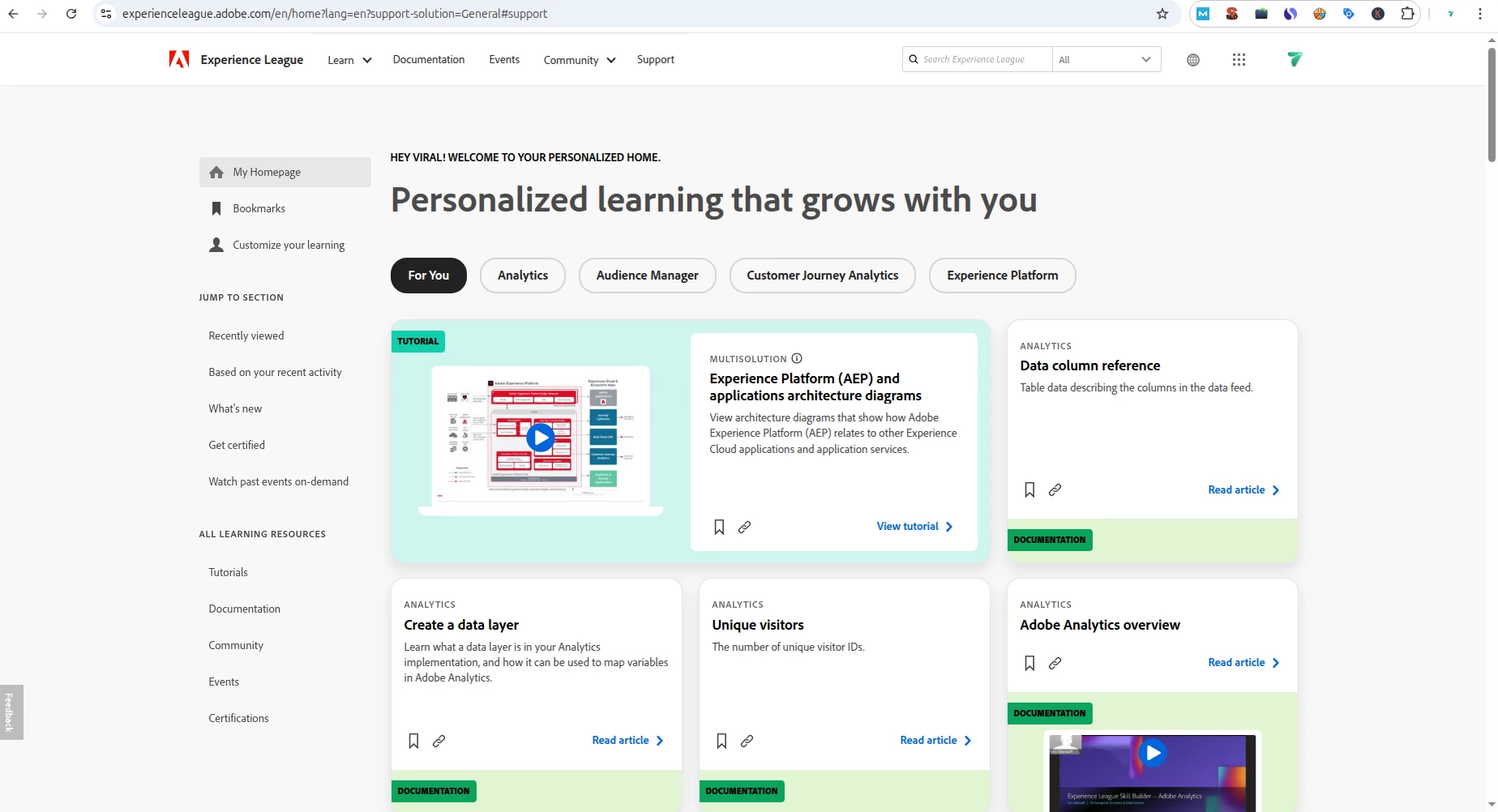Jump to Based on your recent activity
The image size is (1498, 812).
pyautogui.click(x=275, y=372)
